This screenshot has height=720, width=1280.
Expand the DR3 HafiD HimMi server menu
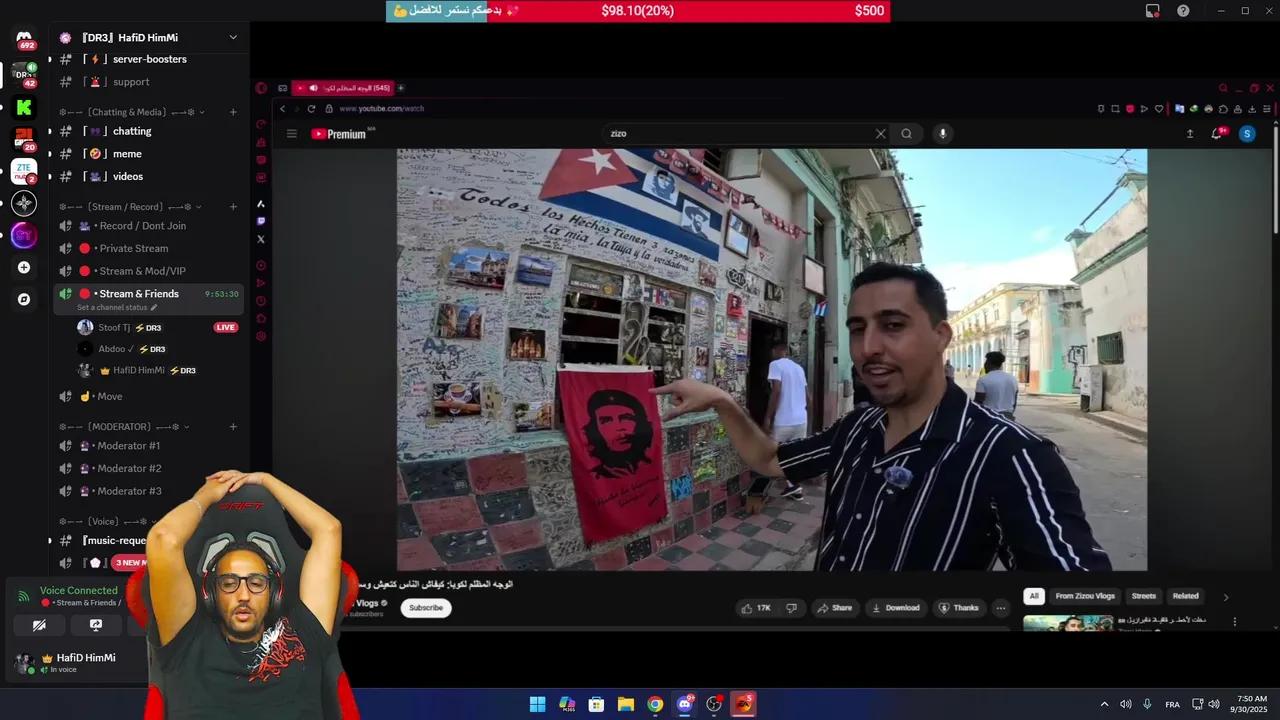tap(233, 37)
